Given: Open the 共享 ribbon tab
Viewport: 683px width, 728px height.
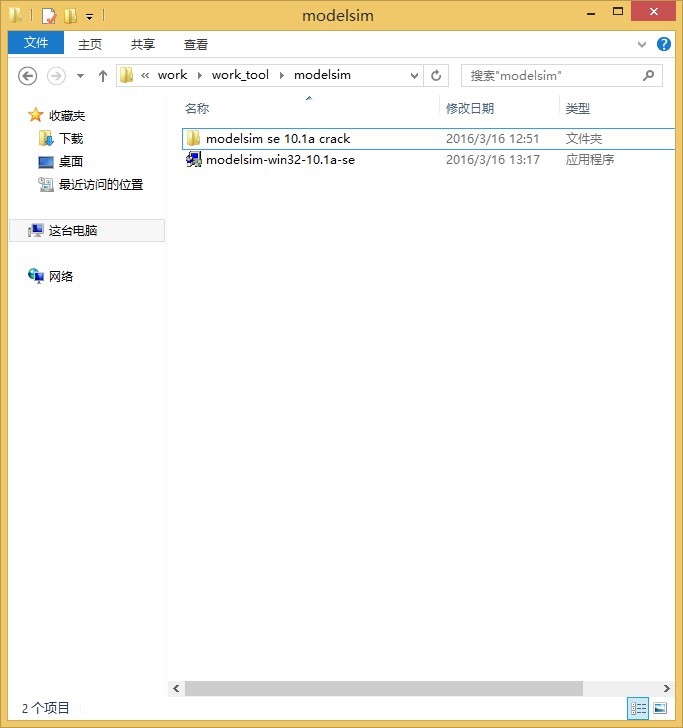Looking at the screenshot, I should [143, 44].
